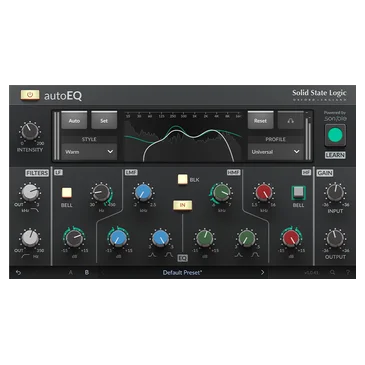The width and height of the screenshot is (365, 365).
Task: Click the green HMF gain dB knob
Action: (x=204, y=238)
